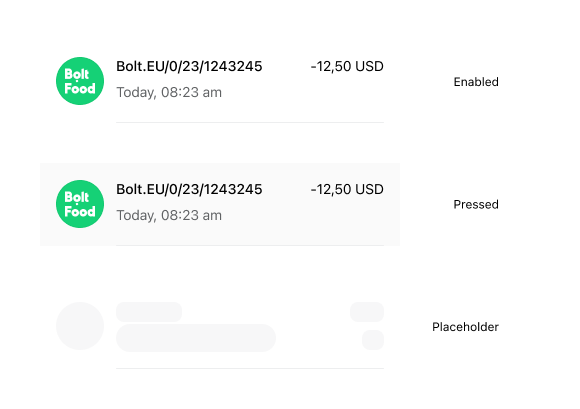The image size is (580, 409).
Task: Click the -12,50 USD amount in Pressed row
Action: [x=347, y=189]
